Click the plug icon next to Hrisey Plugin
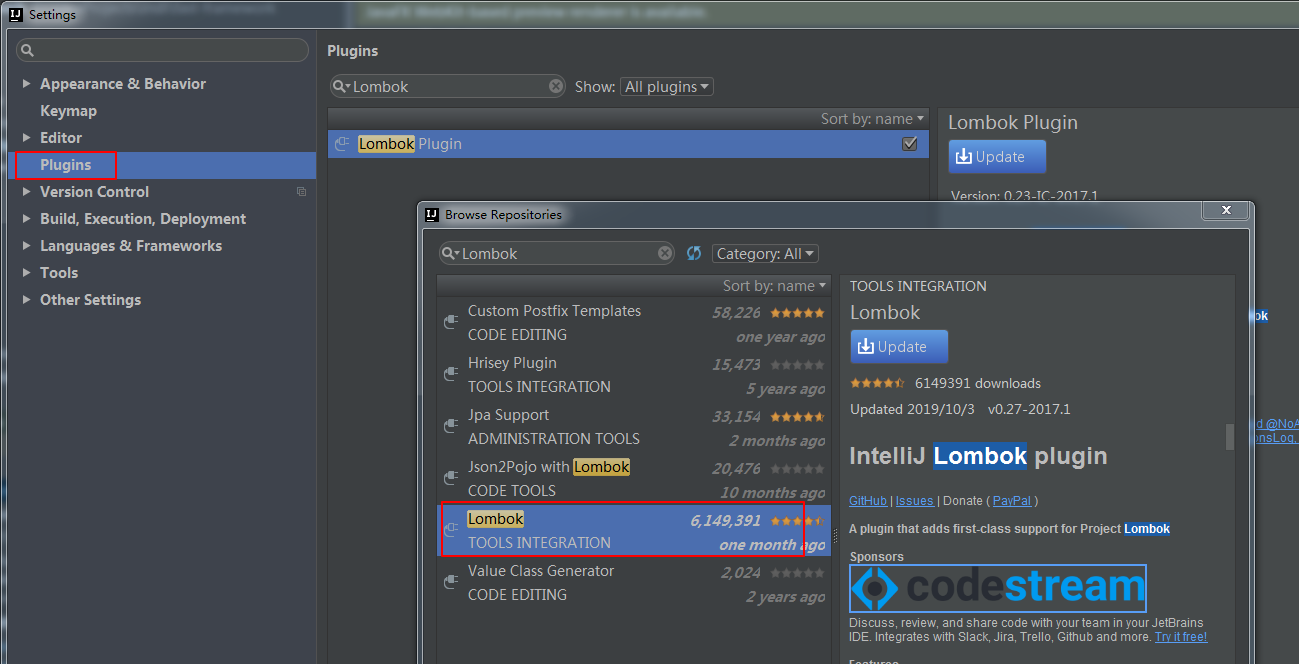Image resolution: width=1299 pixels, height=664 pixels. coord(451,374)
